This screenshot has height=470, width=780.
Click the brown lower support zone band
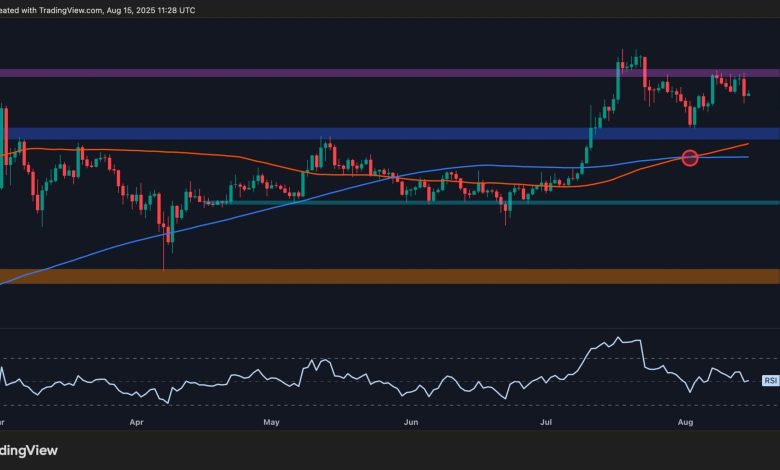tap(390, 277)
